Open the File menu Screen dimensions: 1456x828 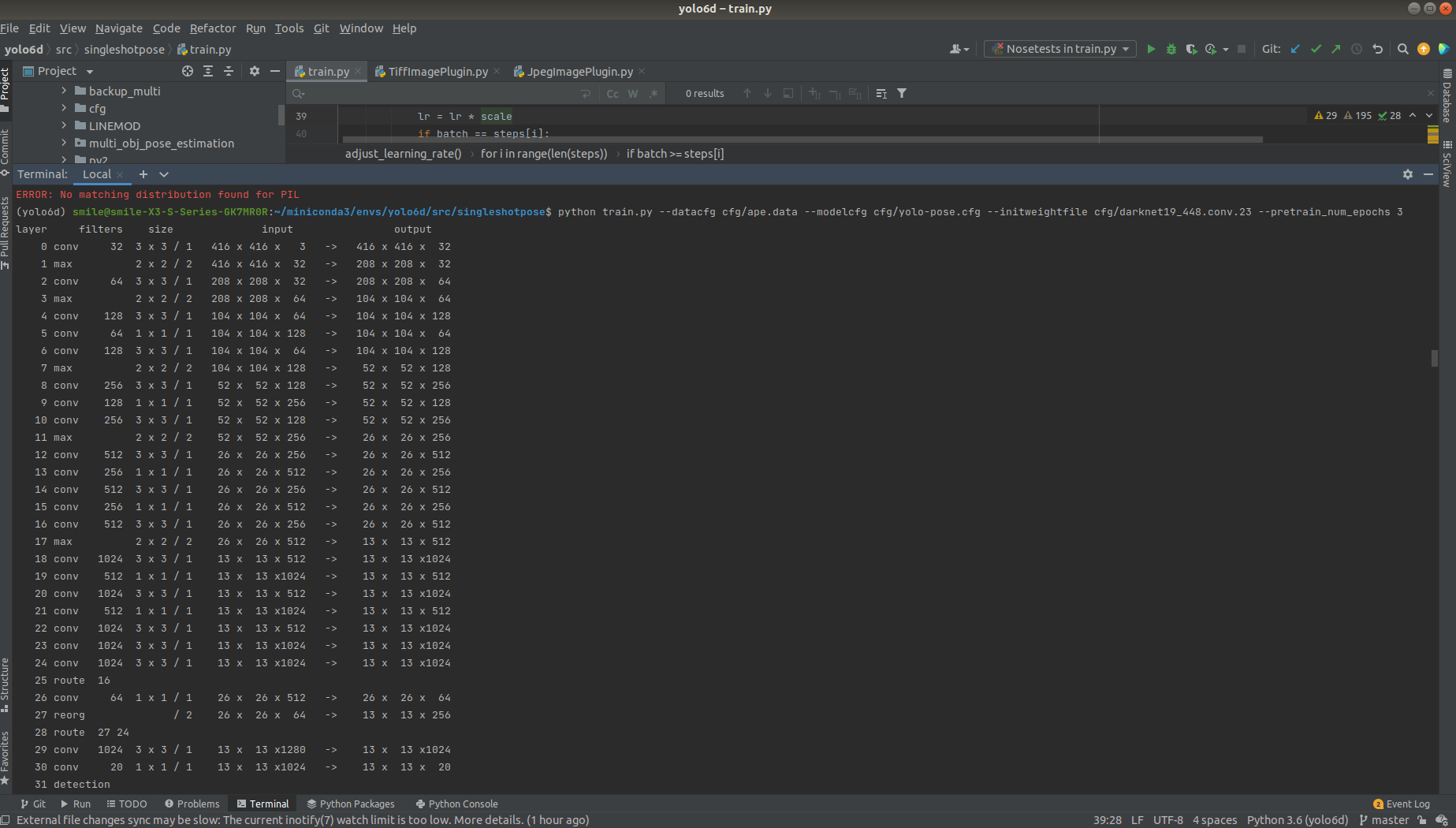pyautogui.click(x=9, y=28)
